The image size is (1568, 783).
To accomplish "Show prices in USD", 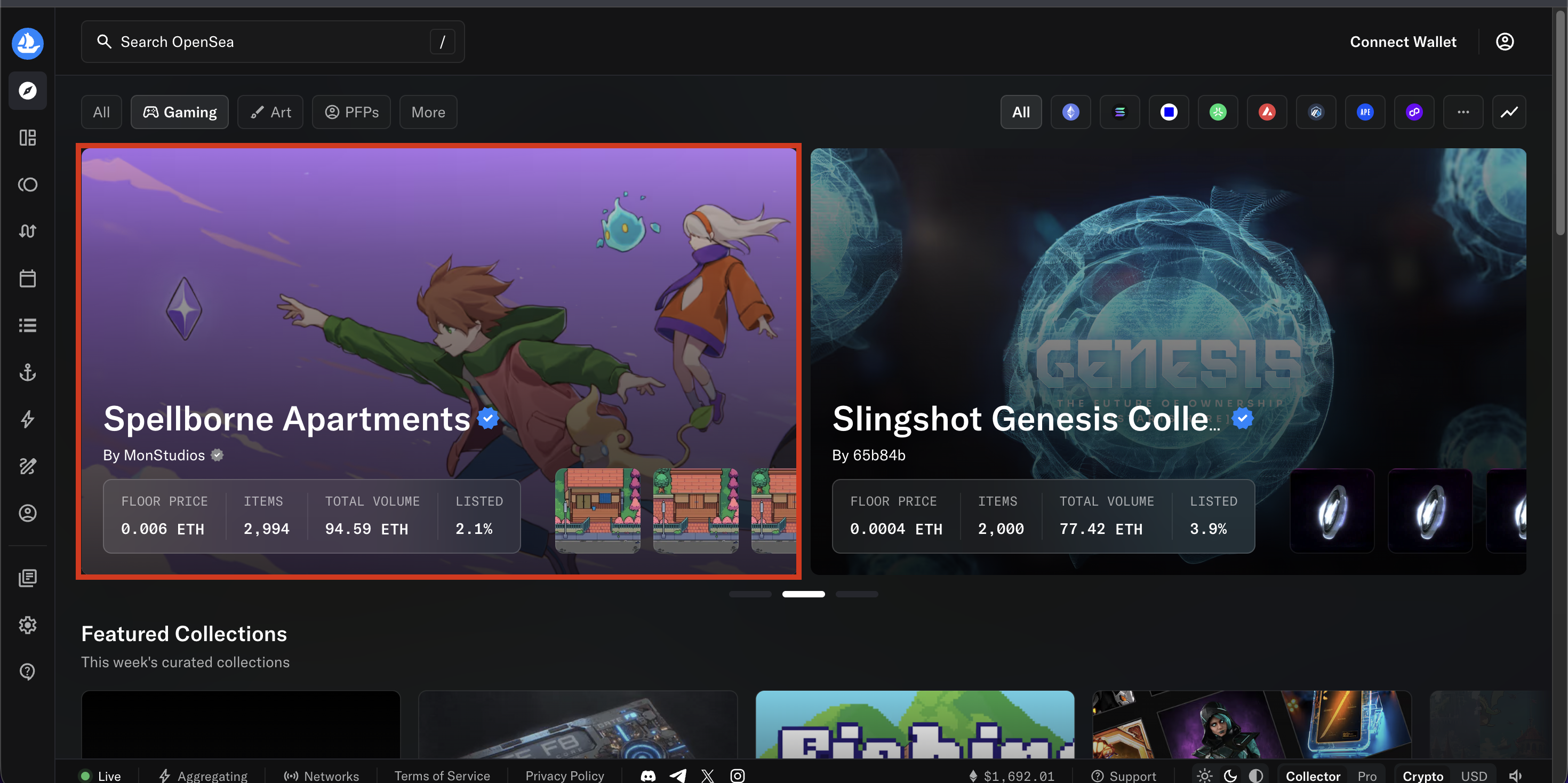I will pyautogui.click(x=1474, y=776).
